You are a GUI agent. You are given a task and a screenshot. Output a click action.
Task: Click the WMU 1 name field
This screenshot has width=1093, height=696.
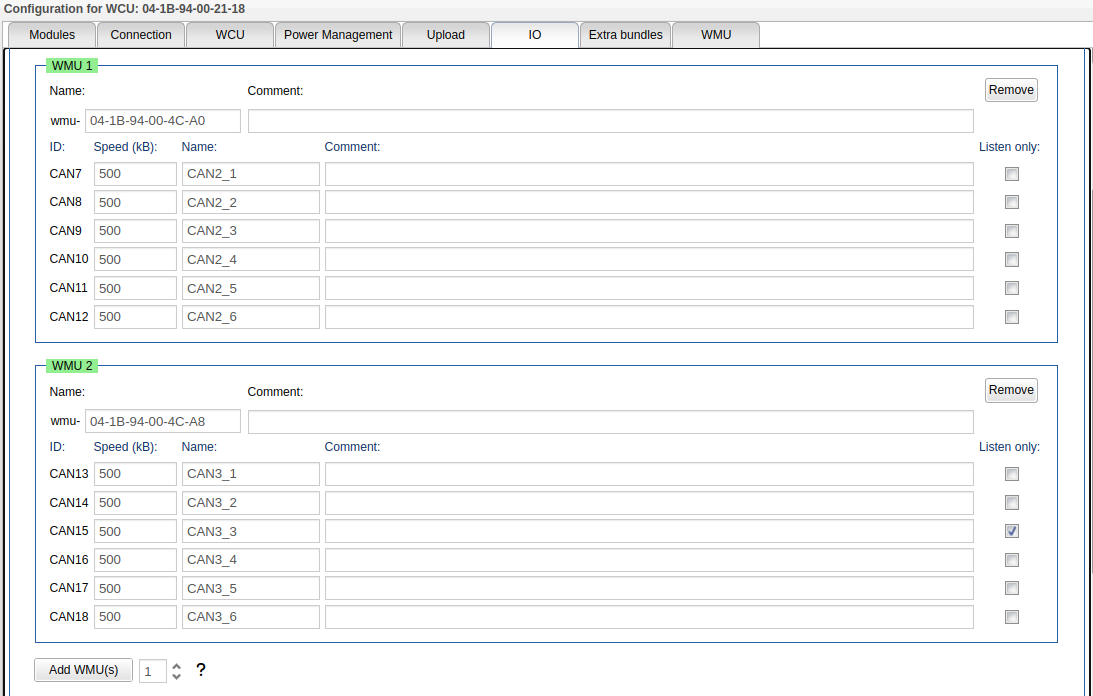(163, 121)
